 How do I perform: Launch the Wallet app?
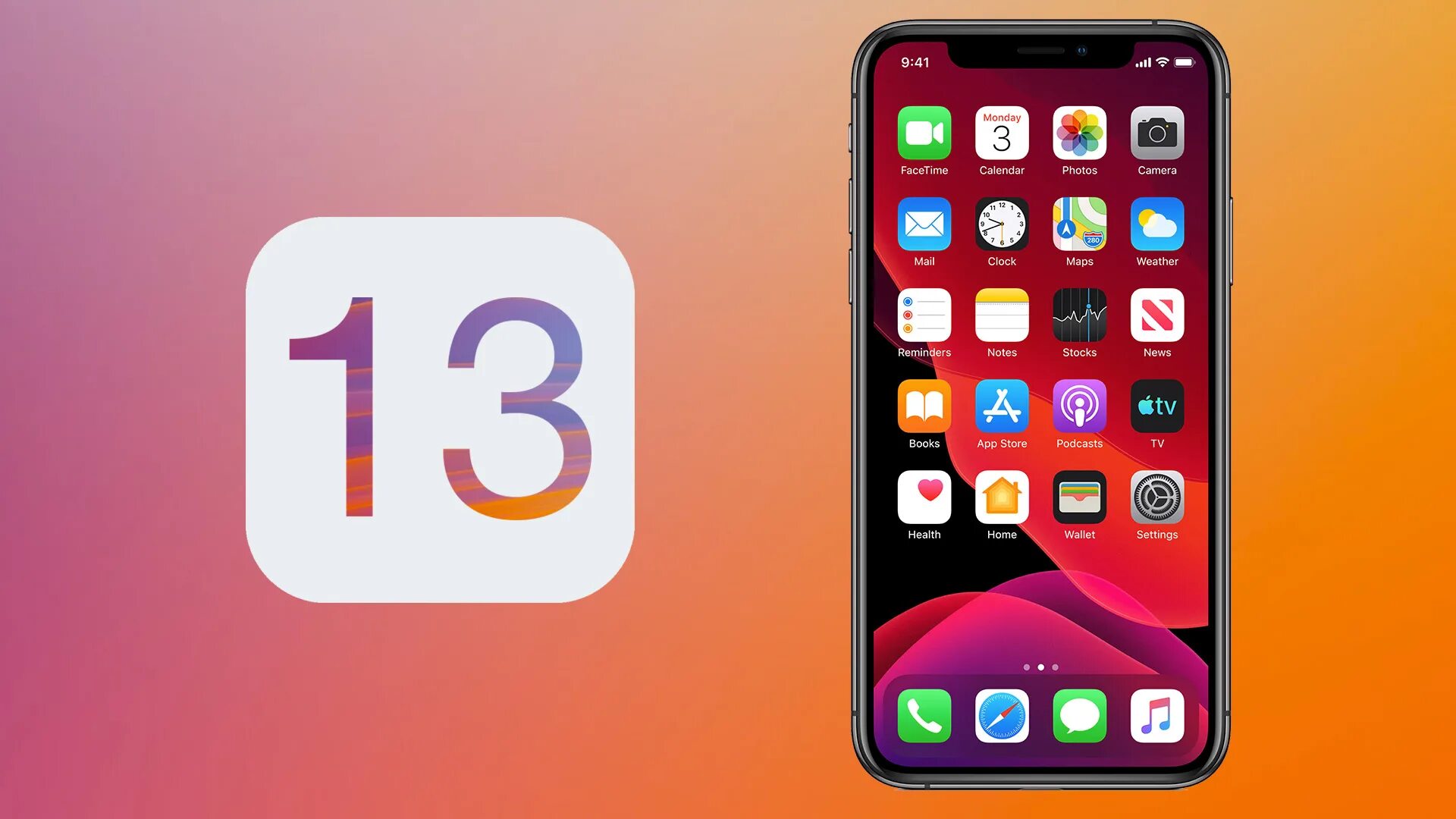[1079, 498]
